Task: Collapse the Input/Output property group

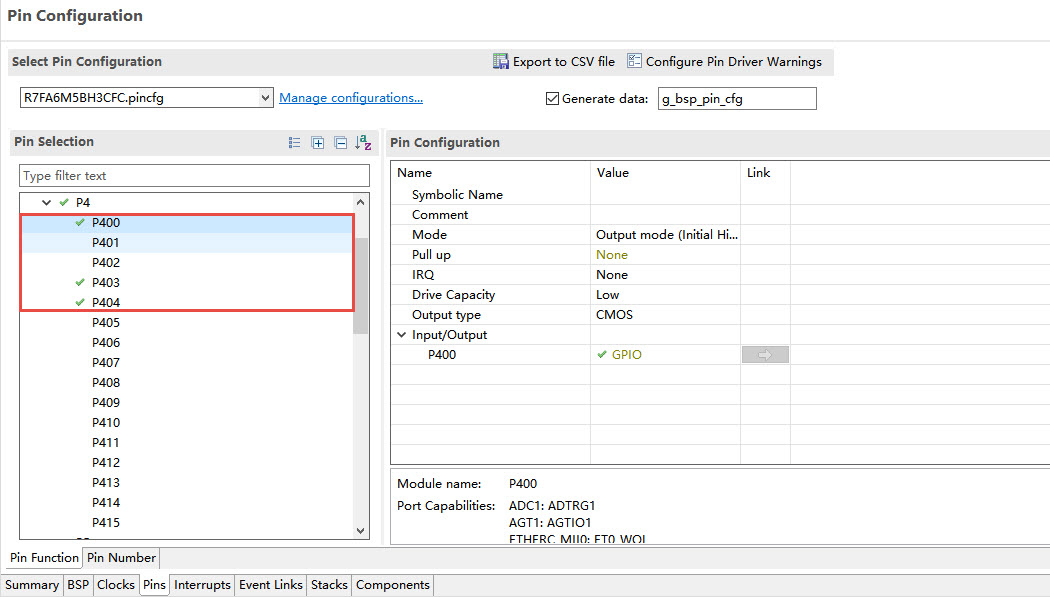Action: pyautogui.click(x=402, y=335)
